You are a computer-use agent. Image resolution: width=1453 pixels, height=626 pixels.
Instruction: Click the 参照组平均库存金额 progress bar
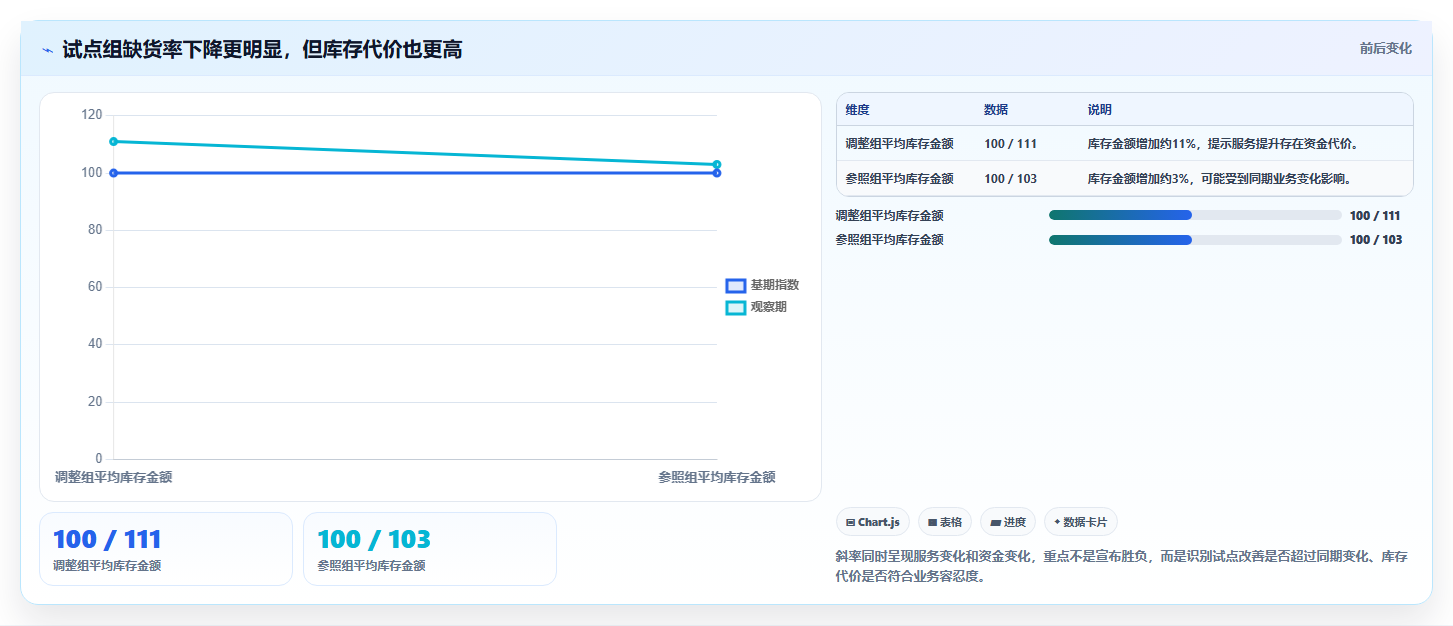(x=1195, y=240)
